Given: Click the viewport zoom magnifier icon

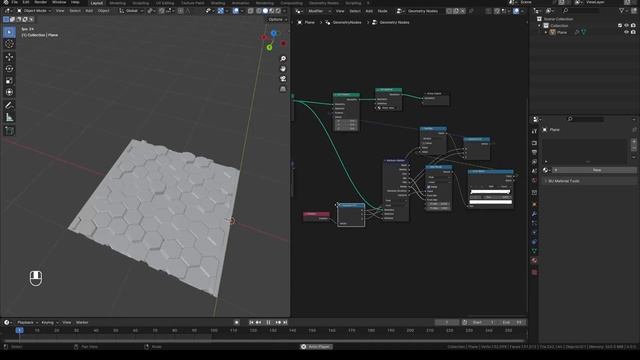Looking at the screenshot, I should [x=283, y=59].
